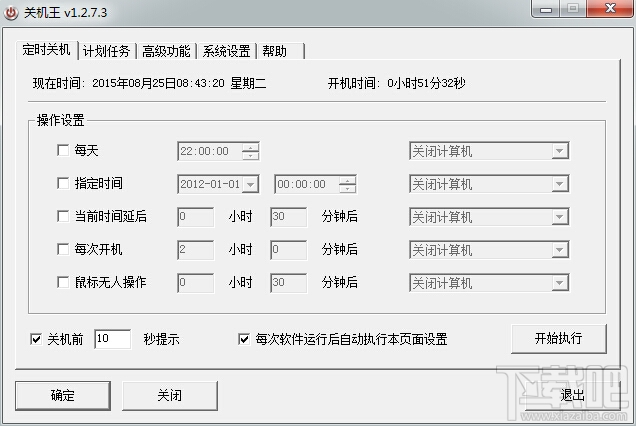Image resolution: width=636 pixels, height=426 pixels.
Task: Increase the 每天 time with up spinner
Action: (x=251, y=147)
